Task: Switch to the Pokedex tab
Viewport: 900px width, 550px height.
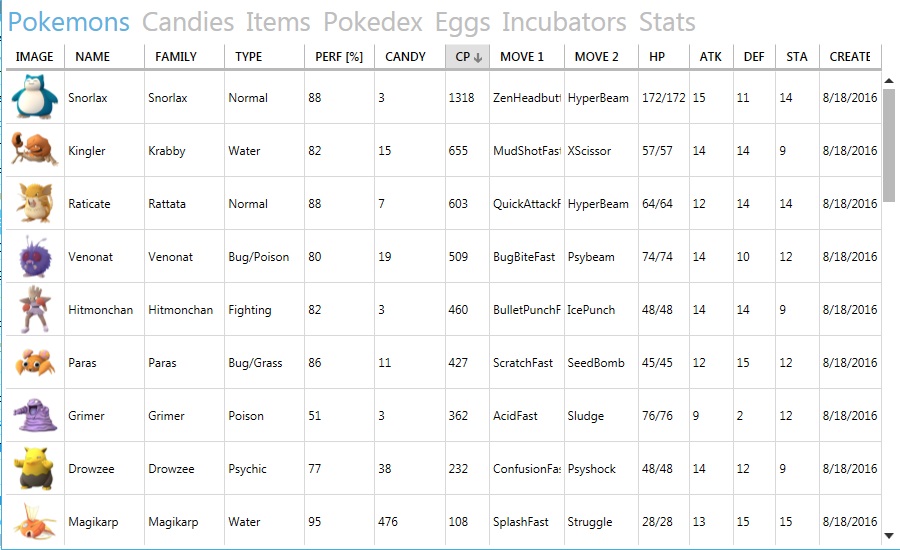Action: 373,22
